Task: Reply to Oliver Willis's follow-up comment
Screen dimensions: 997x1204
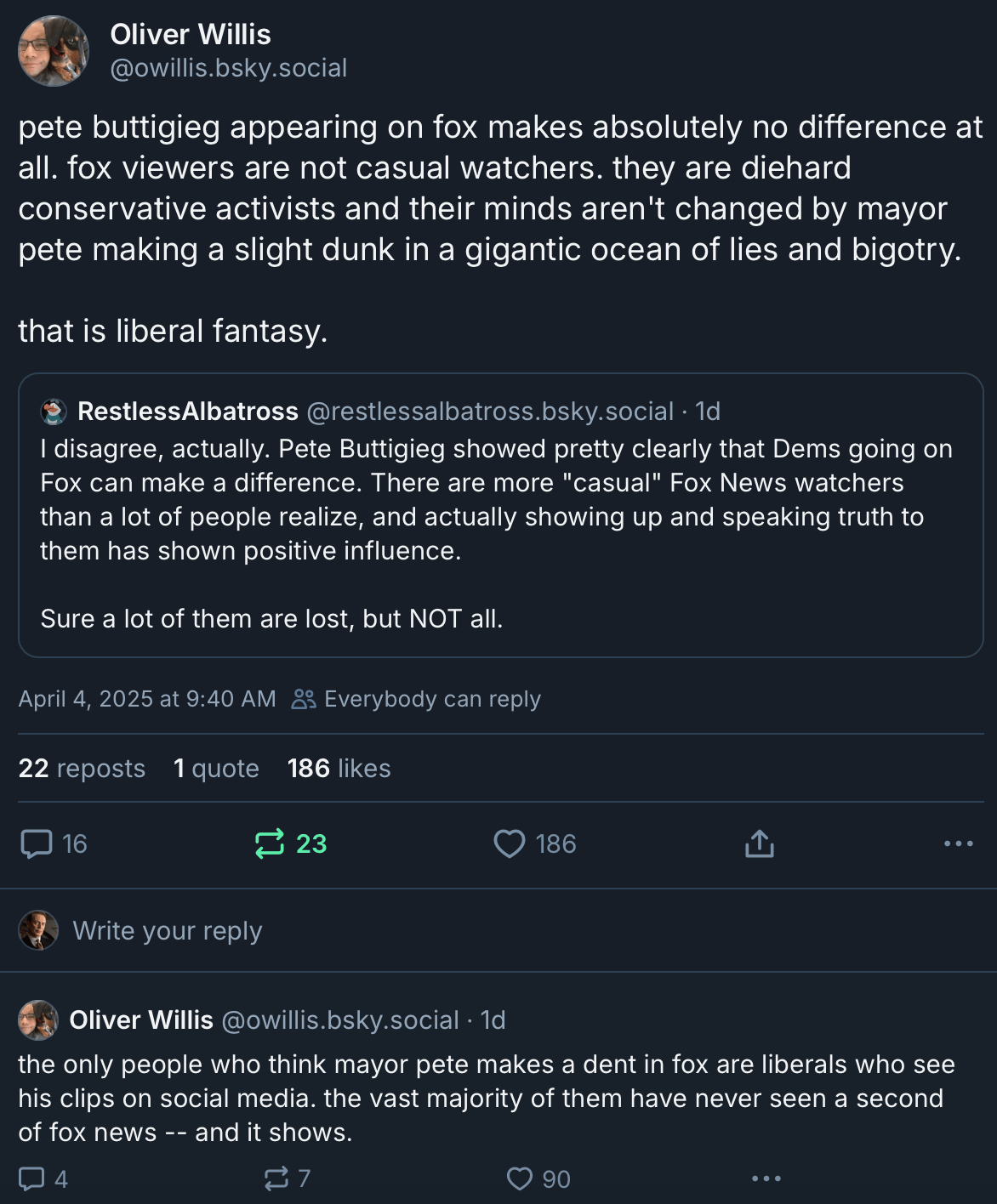Action: [x=32, y=1178]
